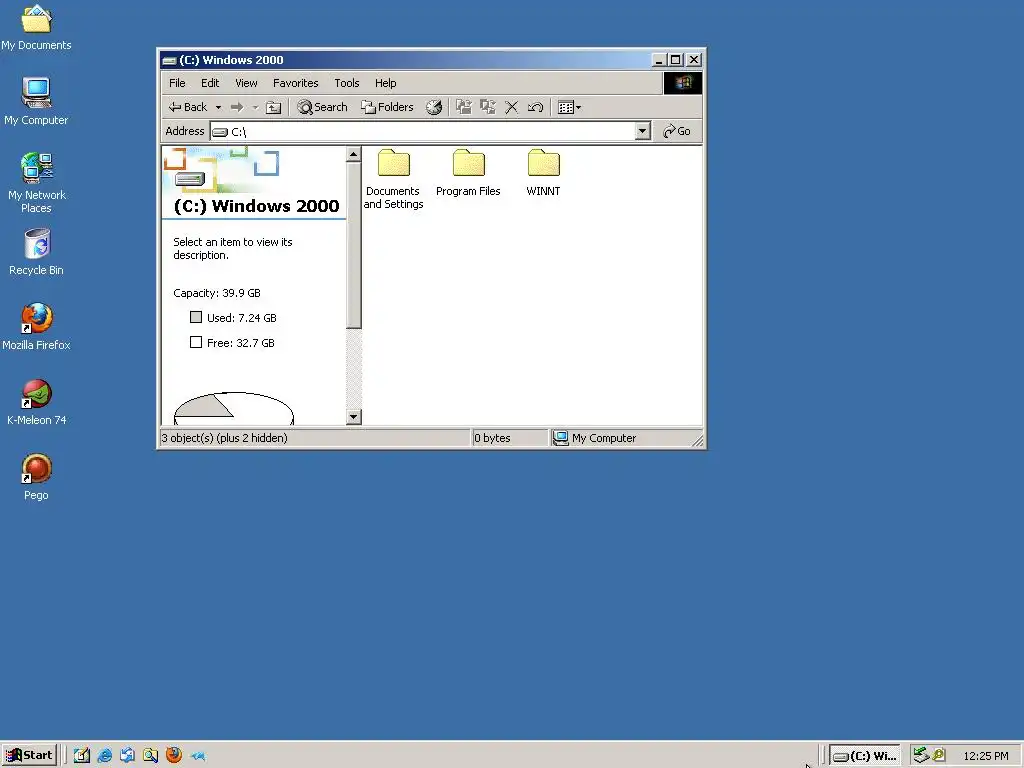
Task: Select the WINNT folder
Action: pyautogui.click(x=543, y=174)
